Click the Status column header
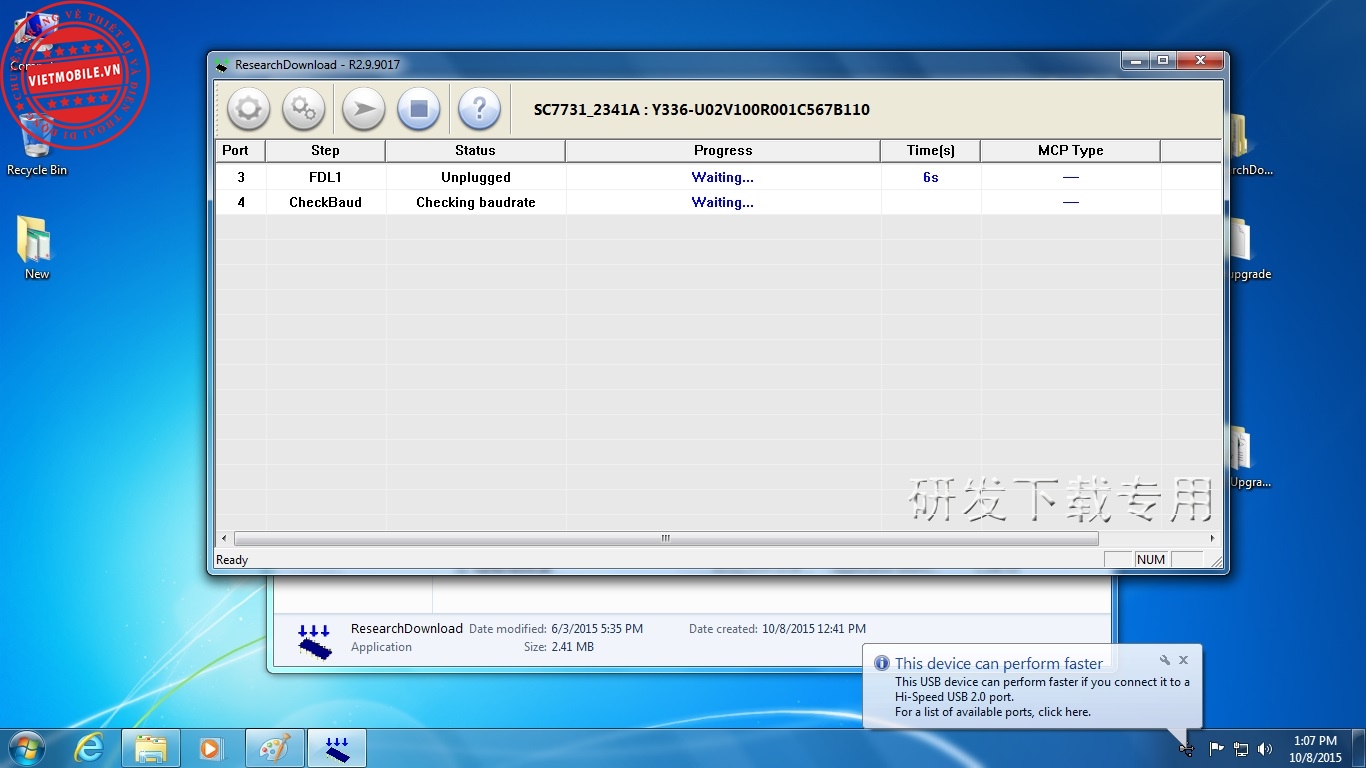Screen dimensions: 1366x768 (475, 150)
